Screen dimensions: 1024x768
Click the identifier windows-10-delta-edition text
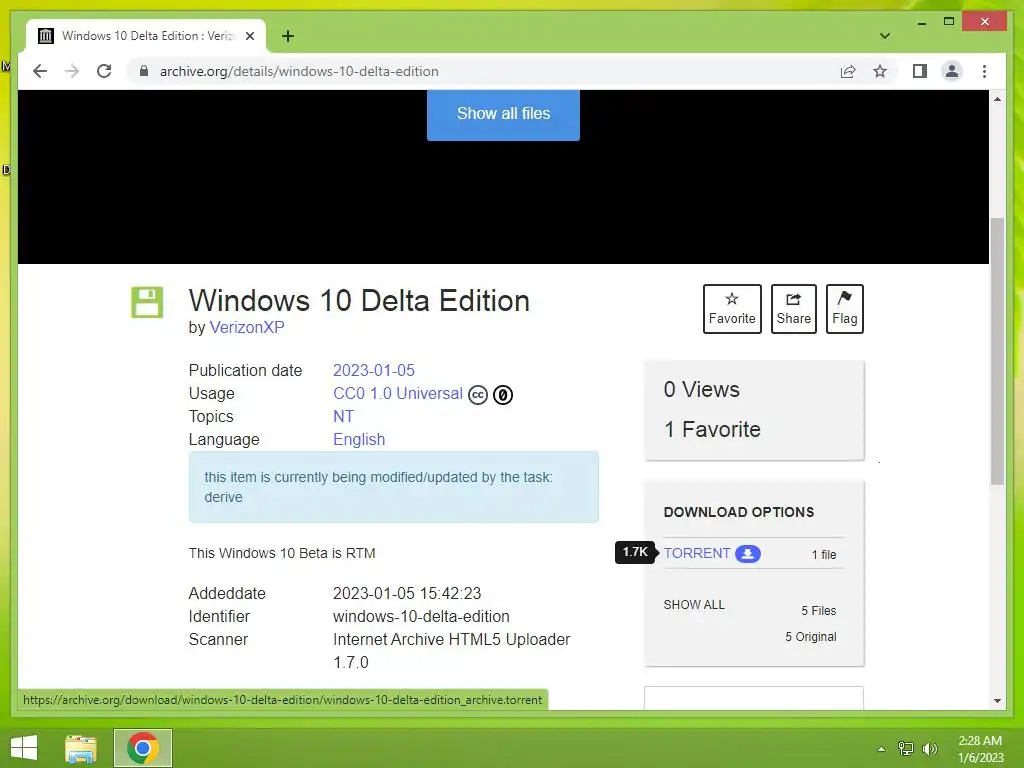421,616
